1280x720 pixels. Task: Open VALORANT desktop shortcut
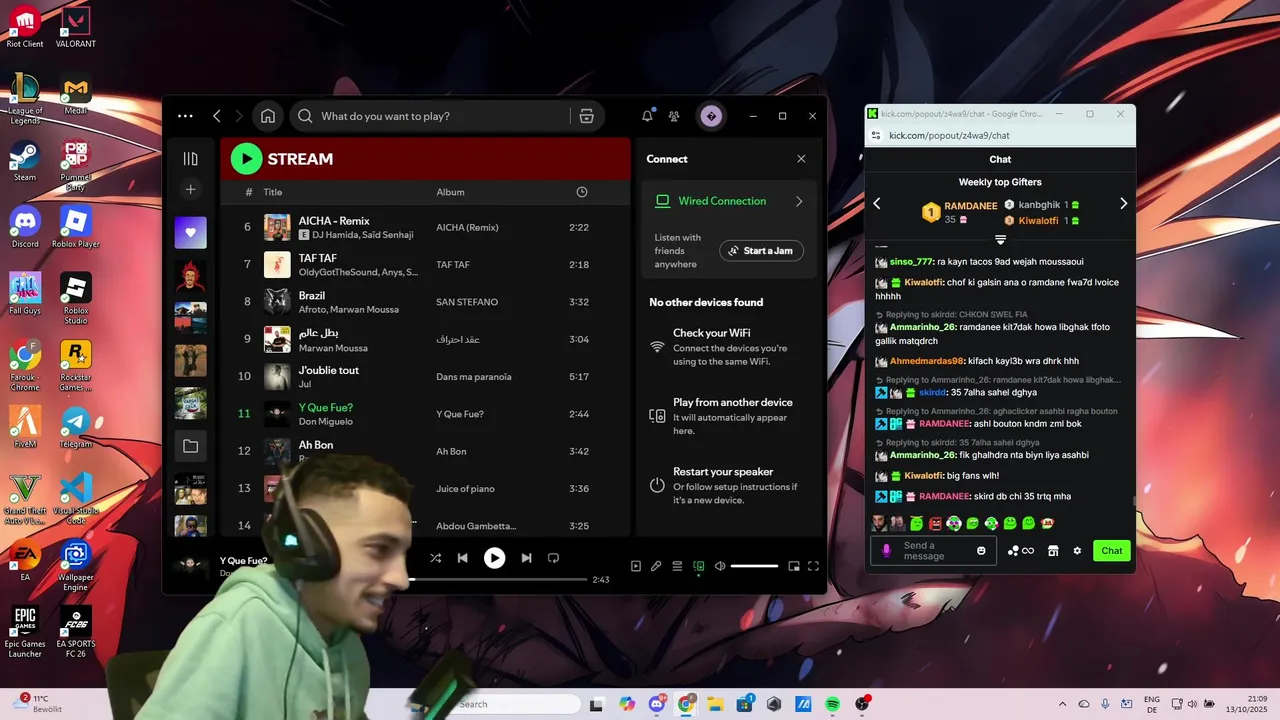pyautogui.click(x=76, y=27)
